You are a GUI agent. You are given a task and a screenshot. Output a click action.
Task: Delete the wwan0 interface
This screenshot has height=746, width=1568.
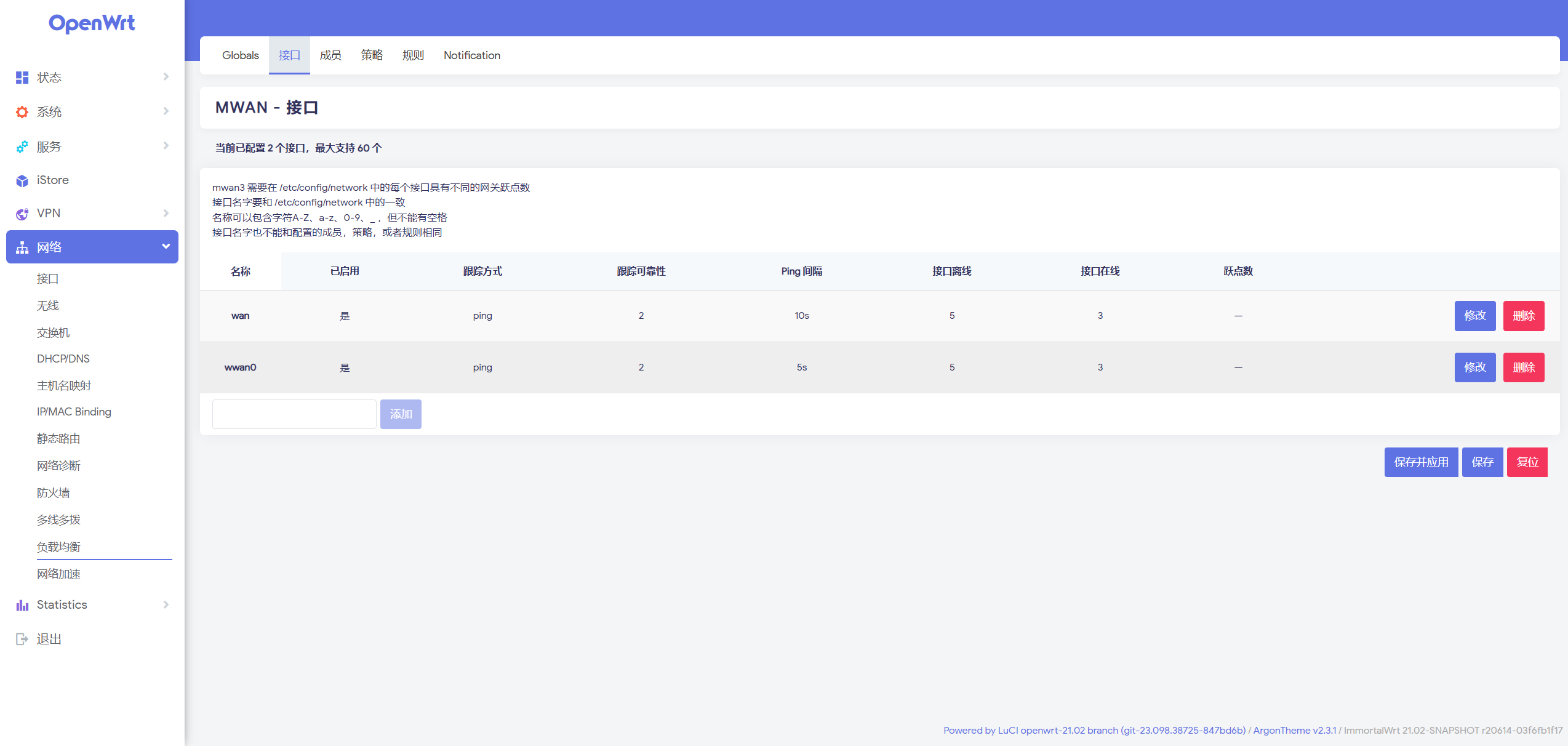pyautogui.click(x=1524, y=367)
